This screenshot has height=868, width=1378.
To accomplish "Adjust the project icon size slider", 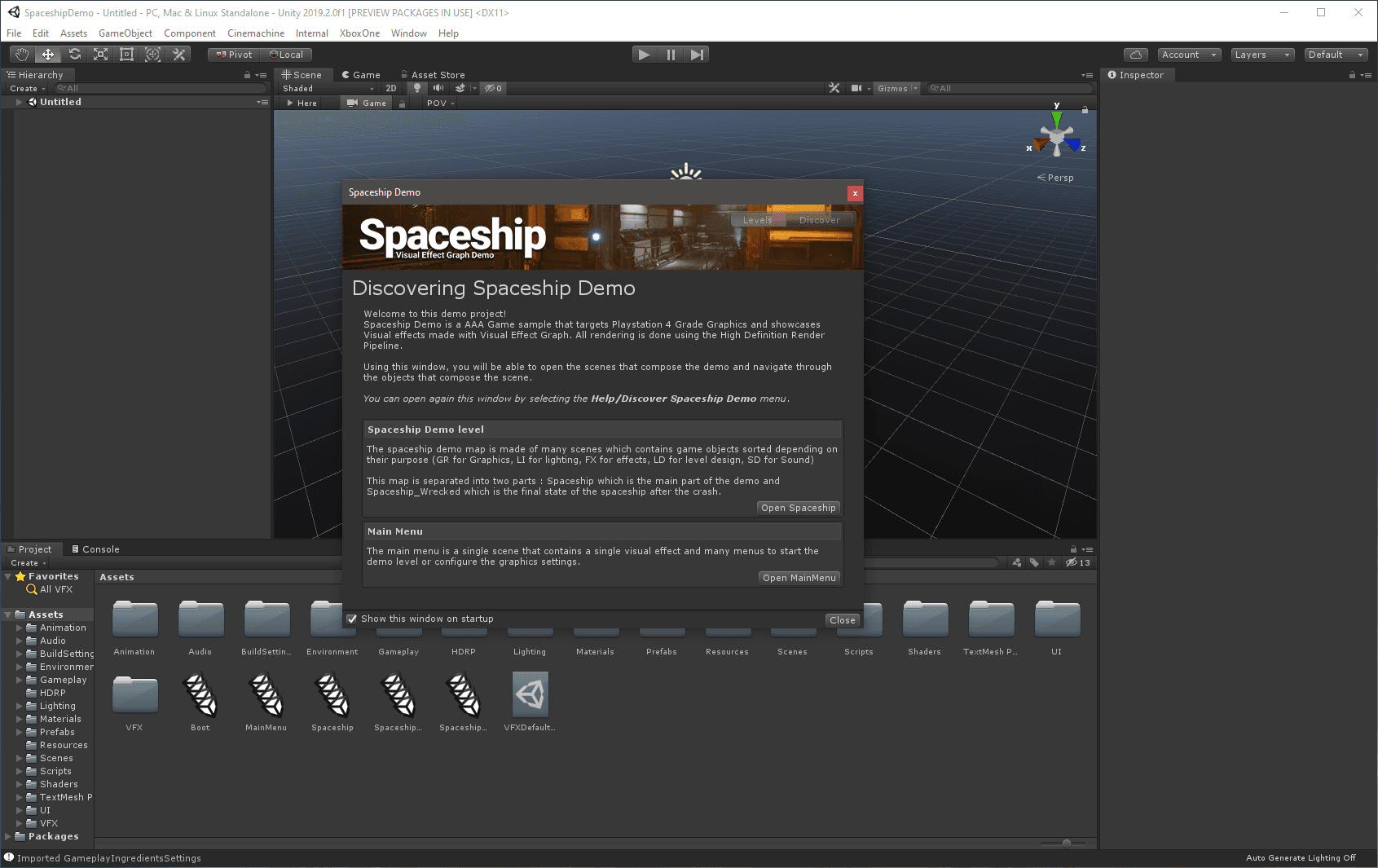I will [x=1067, y=844].
